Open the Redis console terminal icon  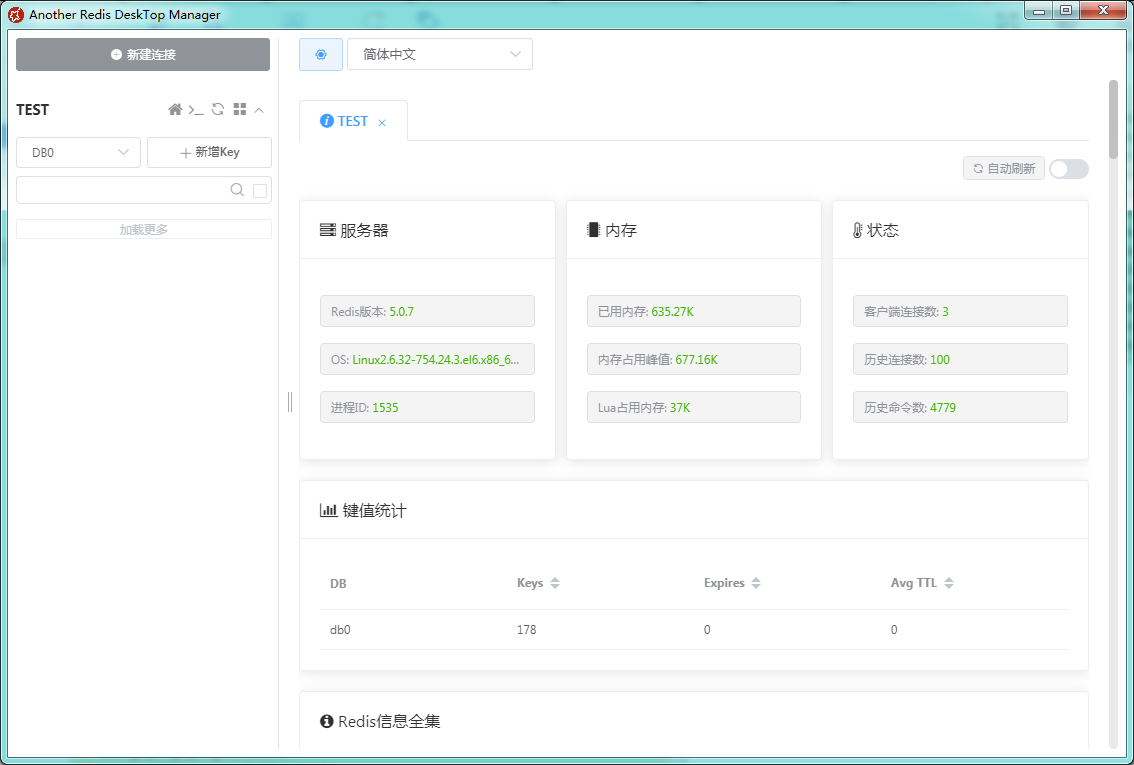(196, 109)
